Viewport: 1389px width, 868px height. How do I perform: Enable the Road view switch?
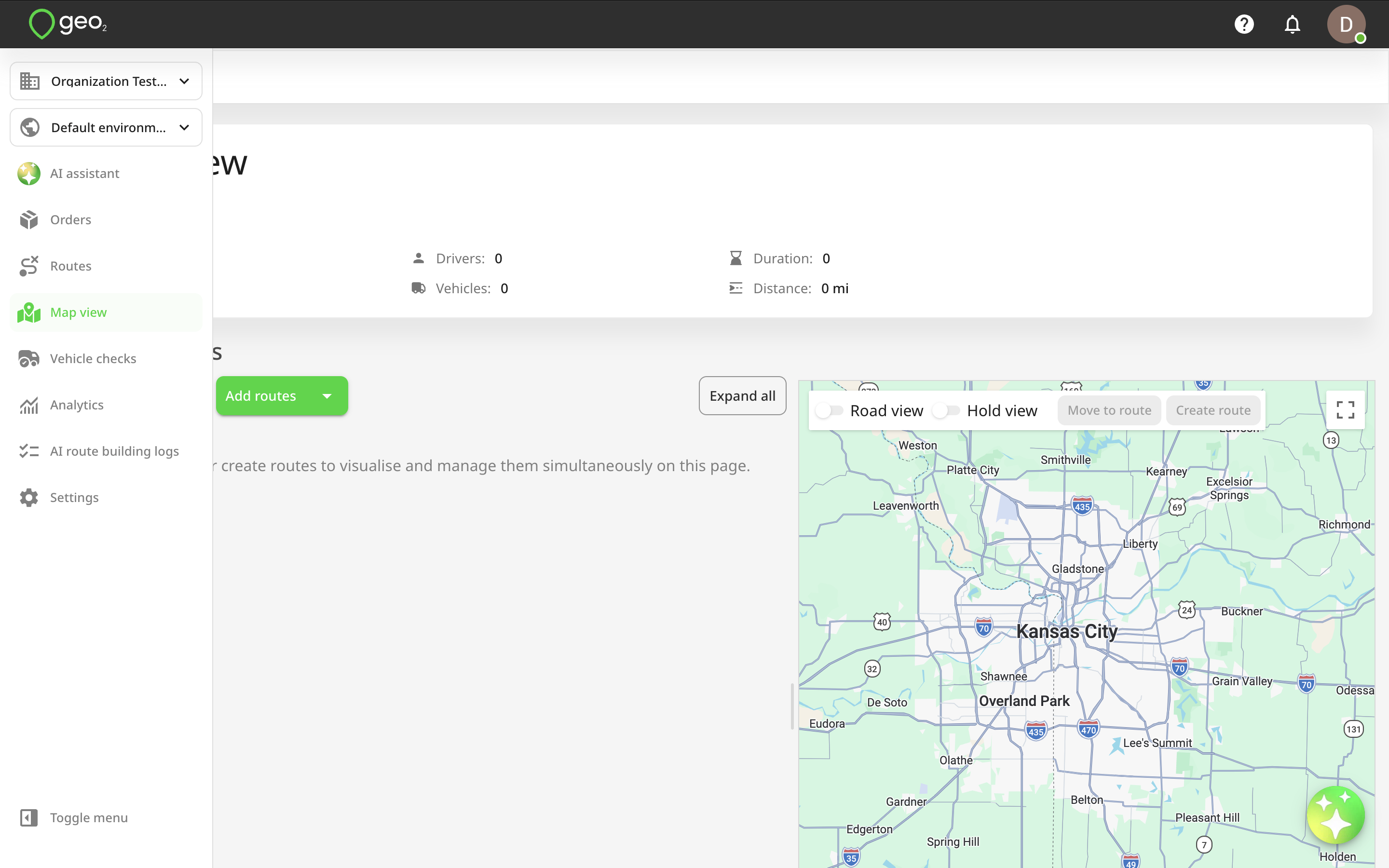(x=830, y=410)
